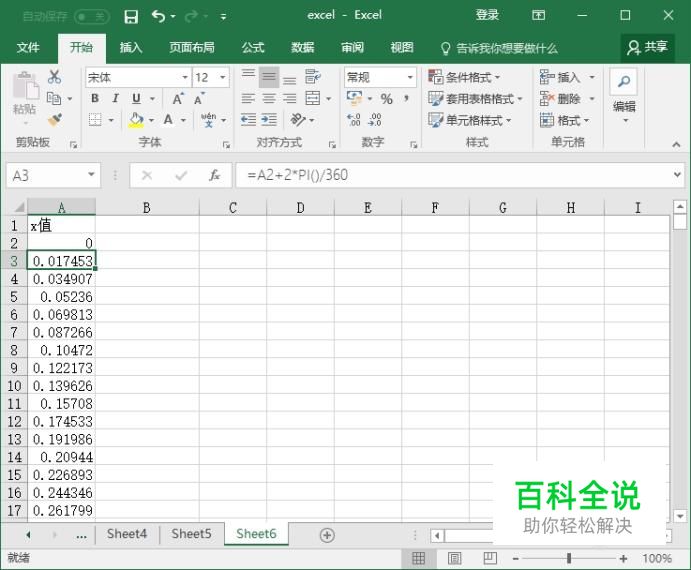
Task: Cut selection with the scissors icon
Action: click(54, 77)
